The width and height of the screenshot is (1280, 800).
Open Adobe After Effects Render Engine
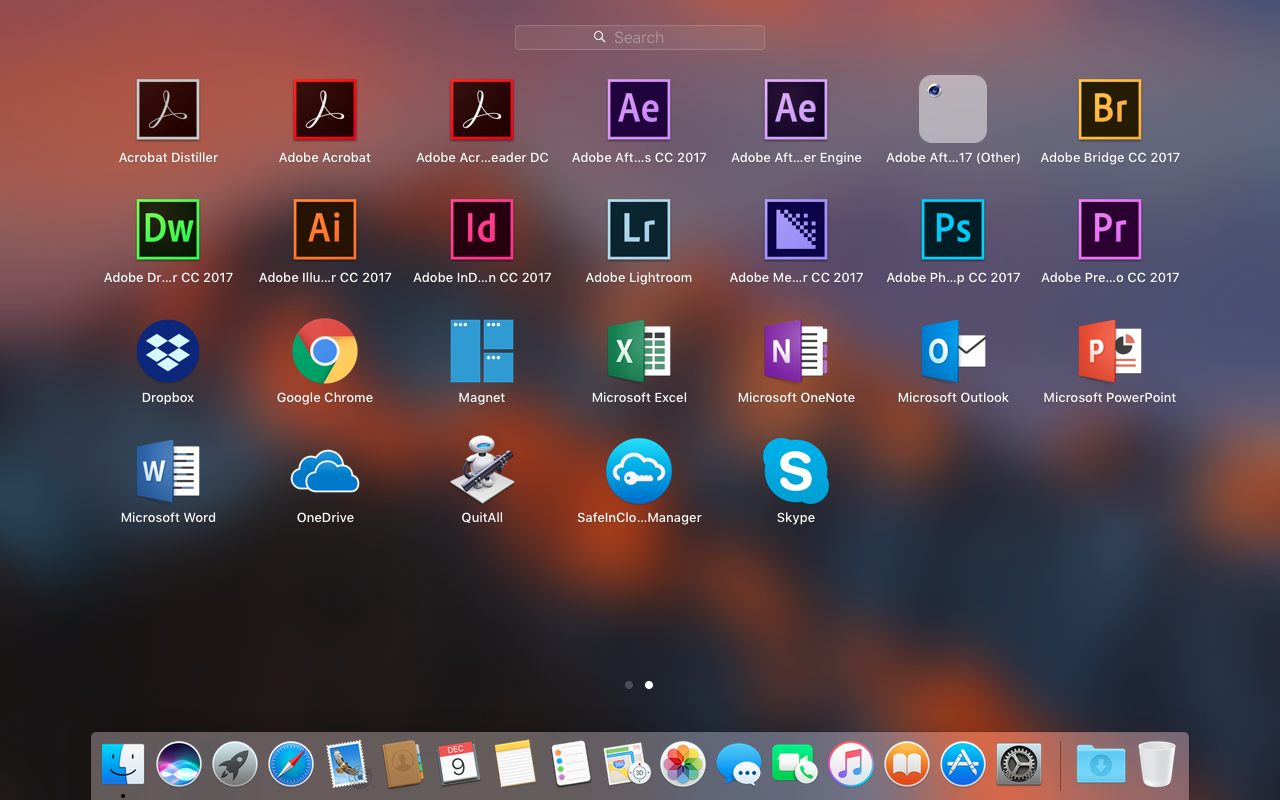(x=796, y=109)
